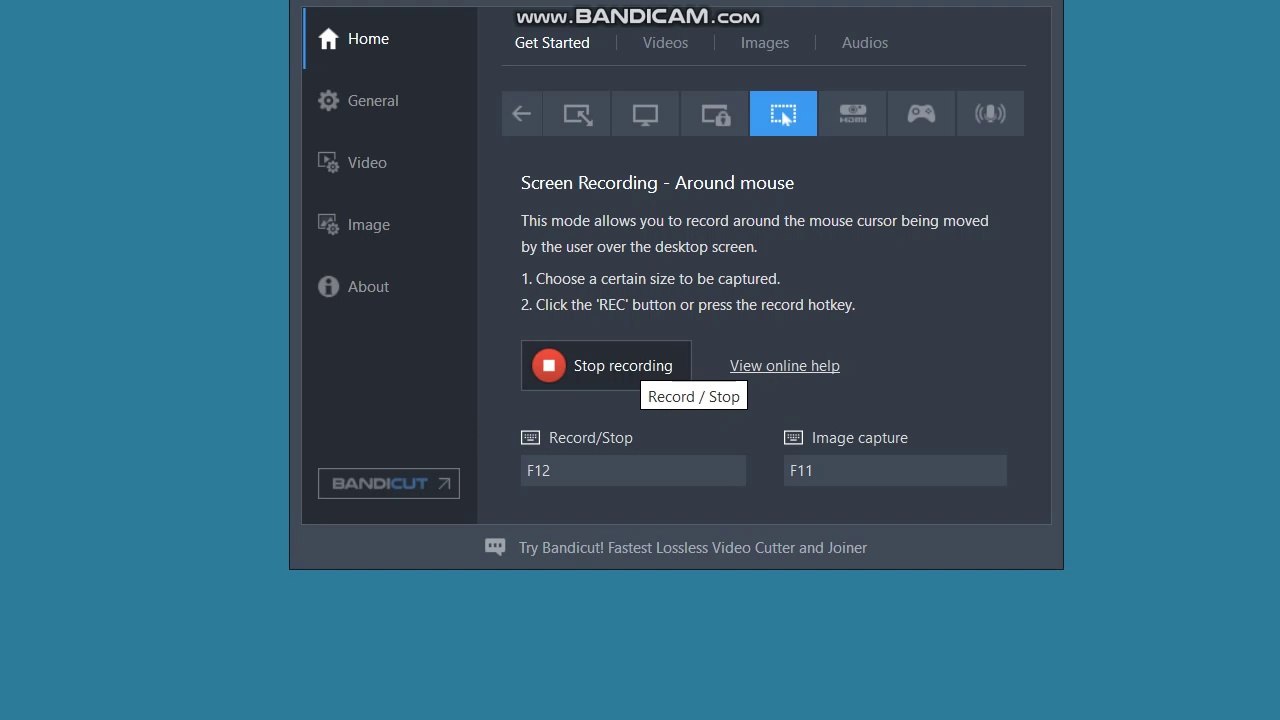Open Video settings in sidebar

(x=390, y=163)
